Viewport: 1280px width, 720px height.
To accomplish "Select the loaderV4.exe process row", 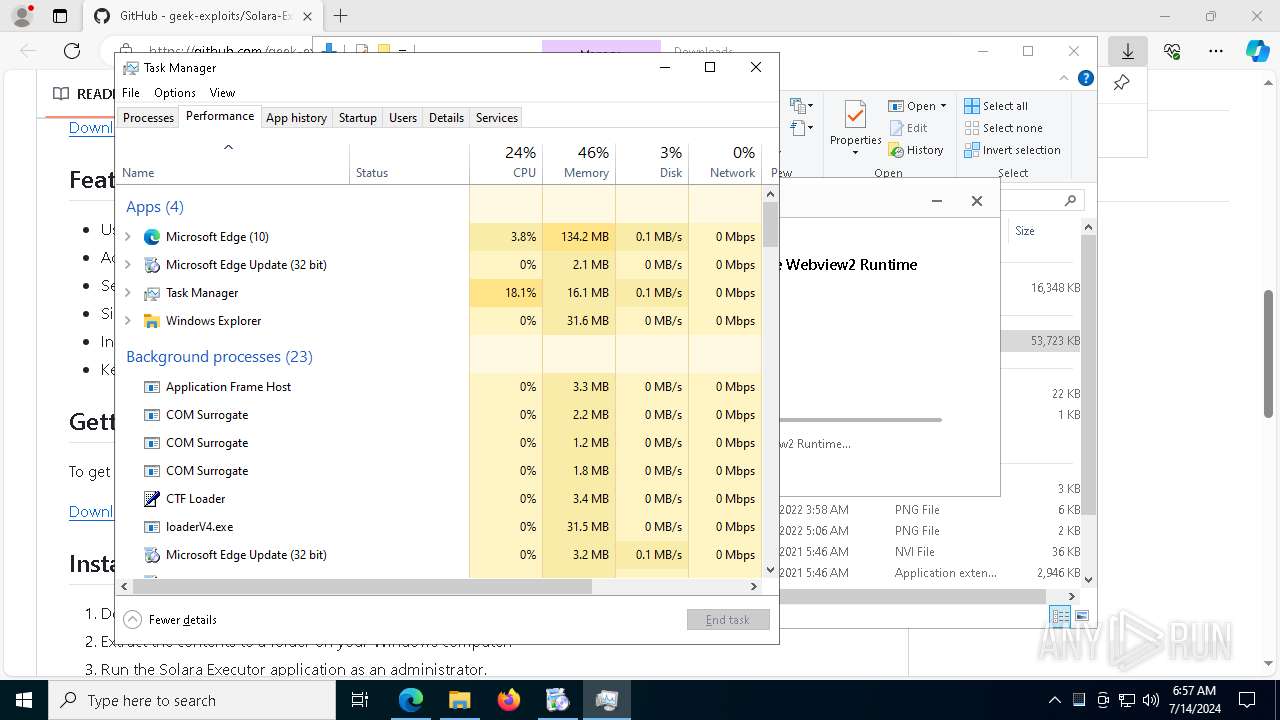I will point(439,527).
